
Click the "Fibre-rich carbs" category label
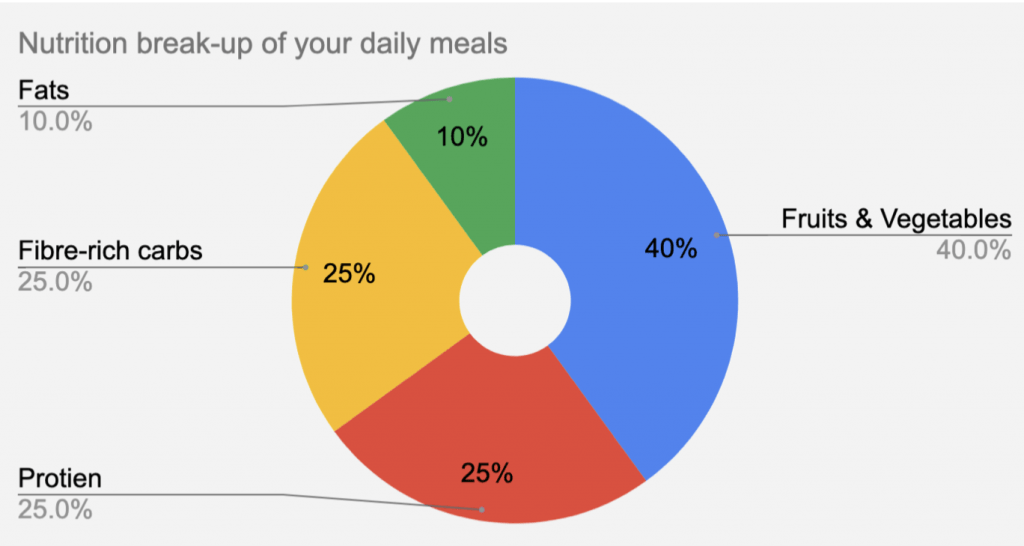point(110,250)
